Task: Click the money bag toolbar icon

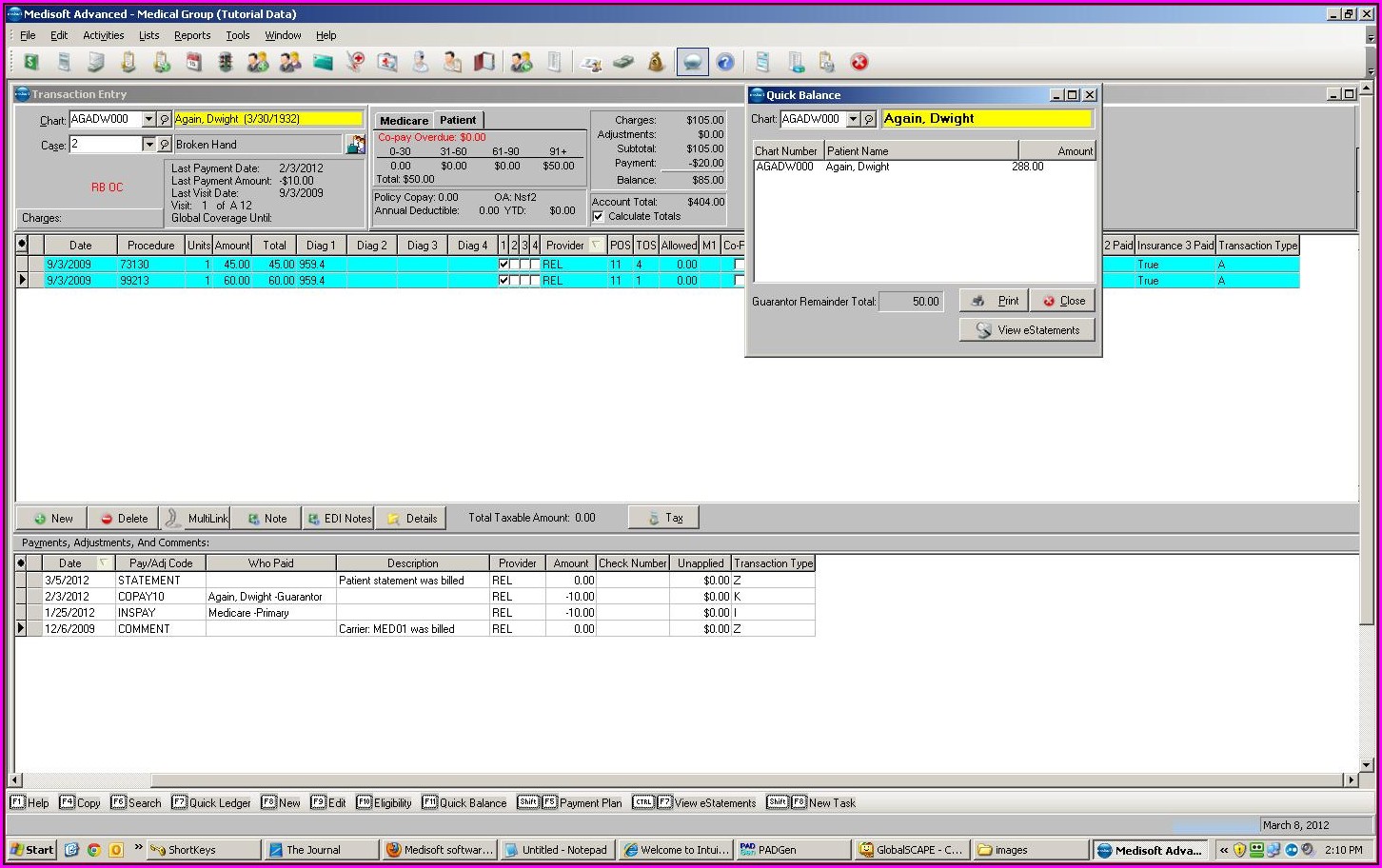Action: tap(656, 63)
